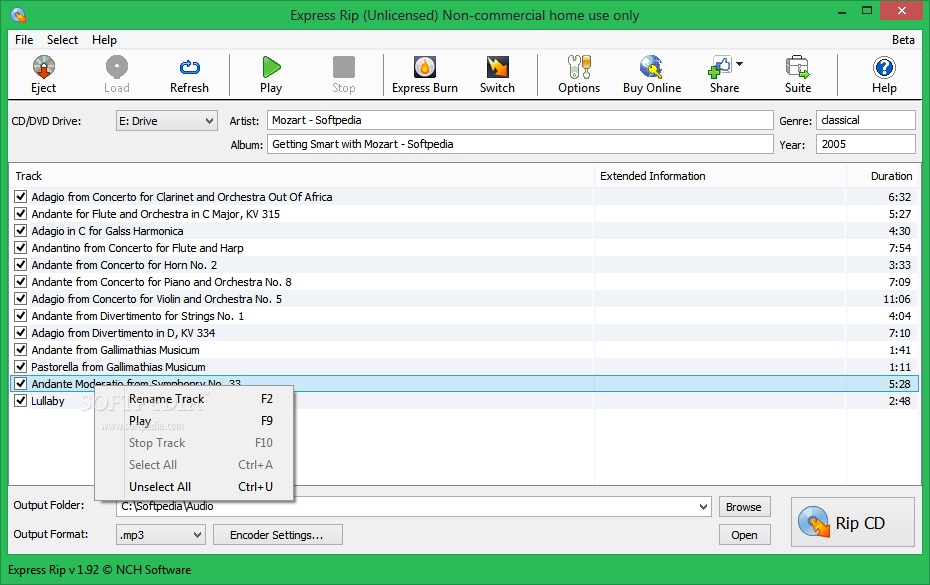Click the Share thumbs-up icon
Screen dimensions: 930x585
point(720,67)
